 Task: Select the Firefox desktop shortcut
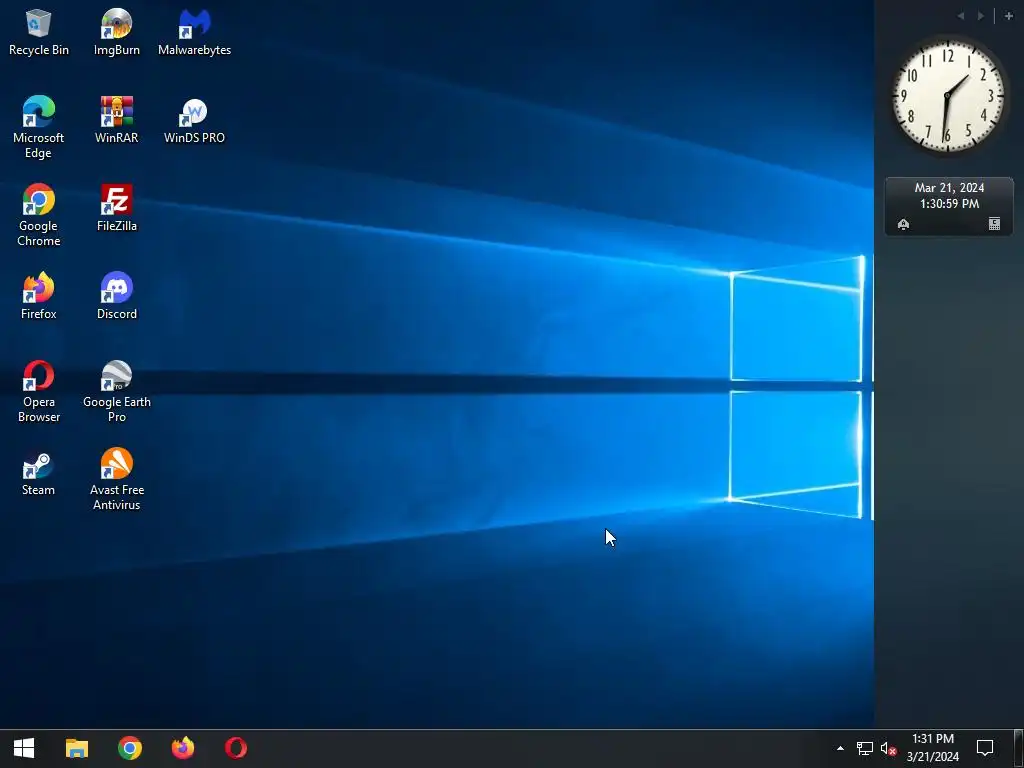(x=39, y=296)
